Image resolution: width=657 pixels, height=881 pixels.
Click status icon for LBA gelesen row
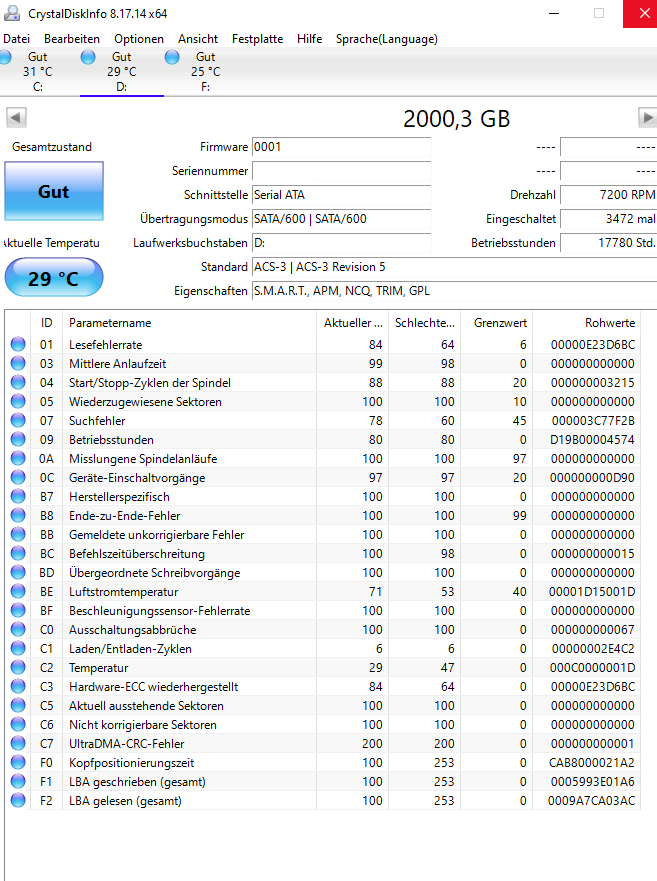[x=18, y=800]
